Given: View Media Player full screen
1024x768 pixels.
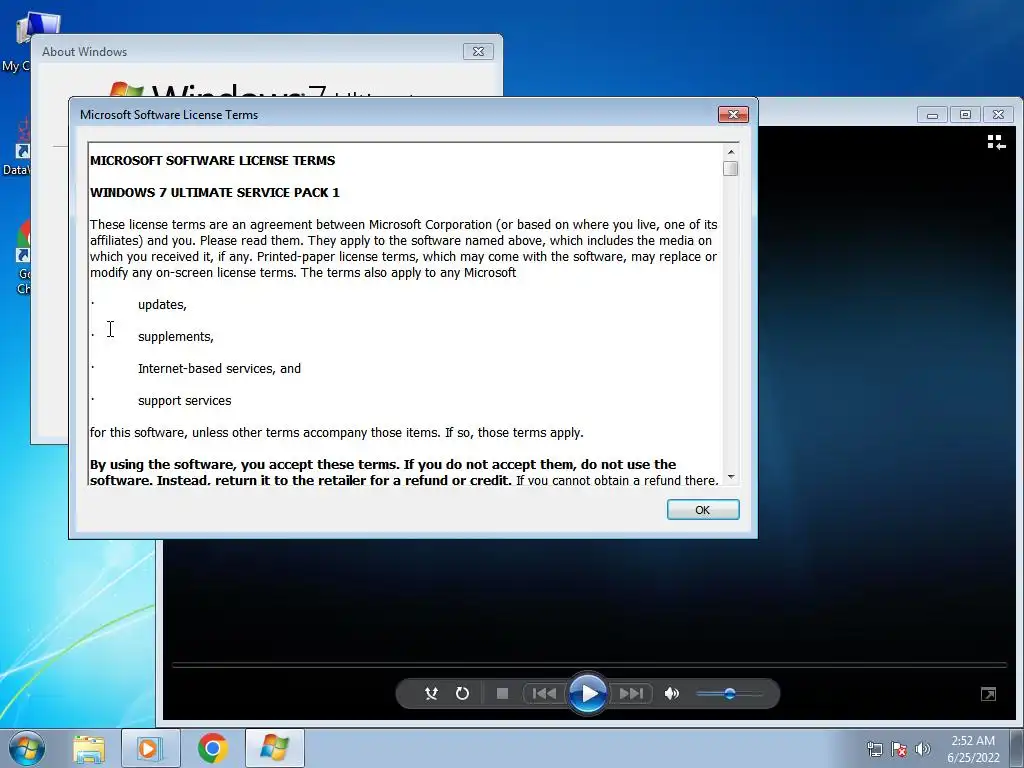Looking at the screenshot, I should pos(989,694).
